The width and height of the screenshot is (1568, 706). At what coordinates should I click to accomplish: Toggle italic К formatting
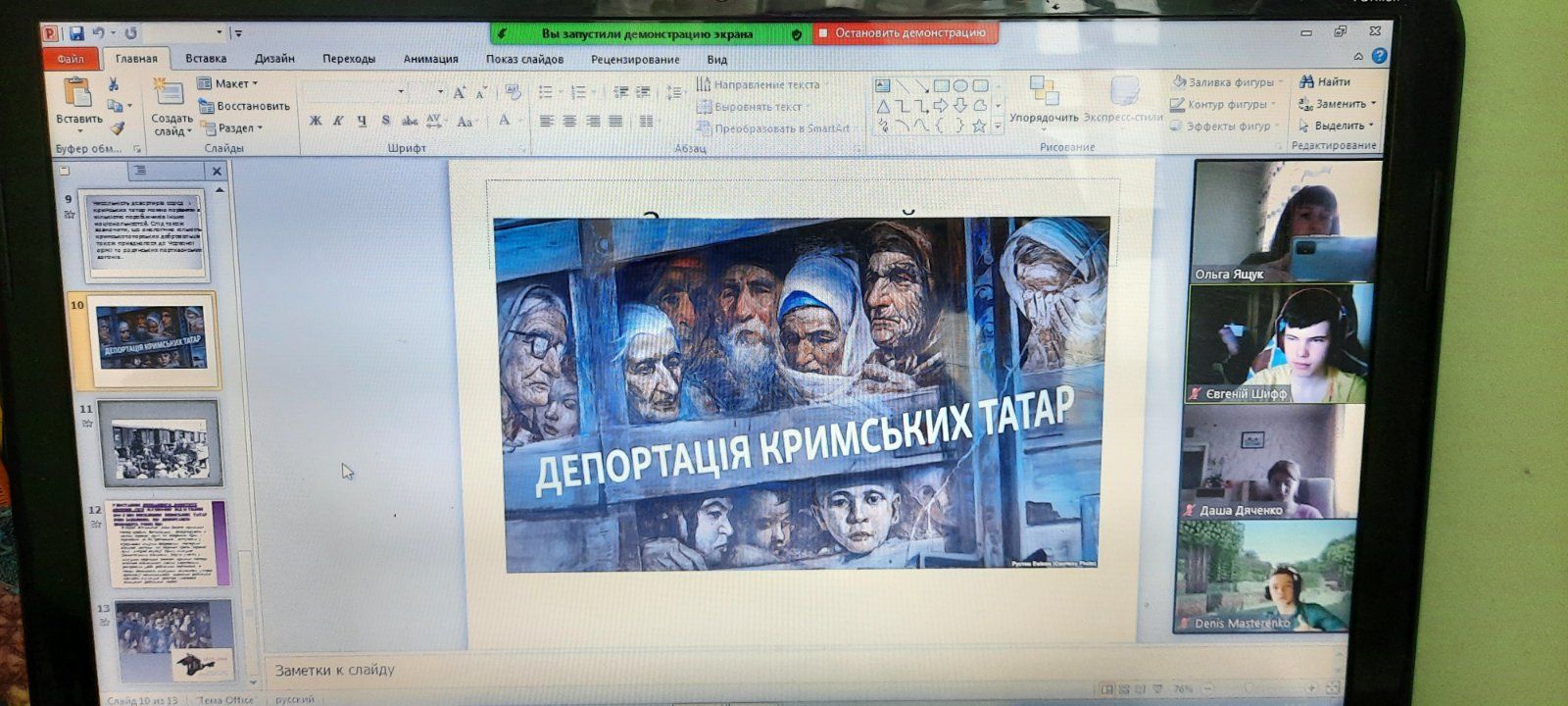tap(338, 121)
